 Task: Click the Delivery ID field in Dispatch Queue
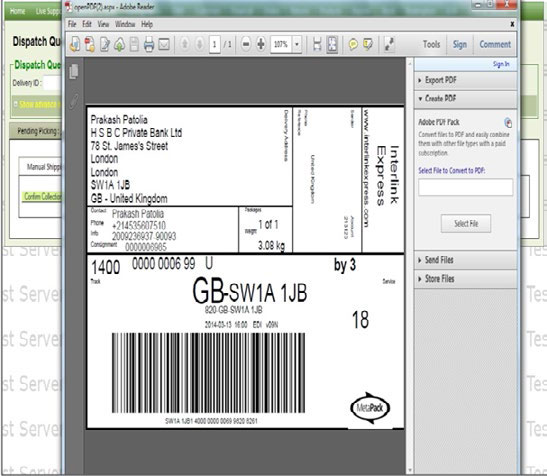52,83
